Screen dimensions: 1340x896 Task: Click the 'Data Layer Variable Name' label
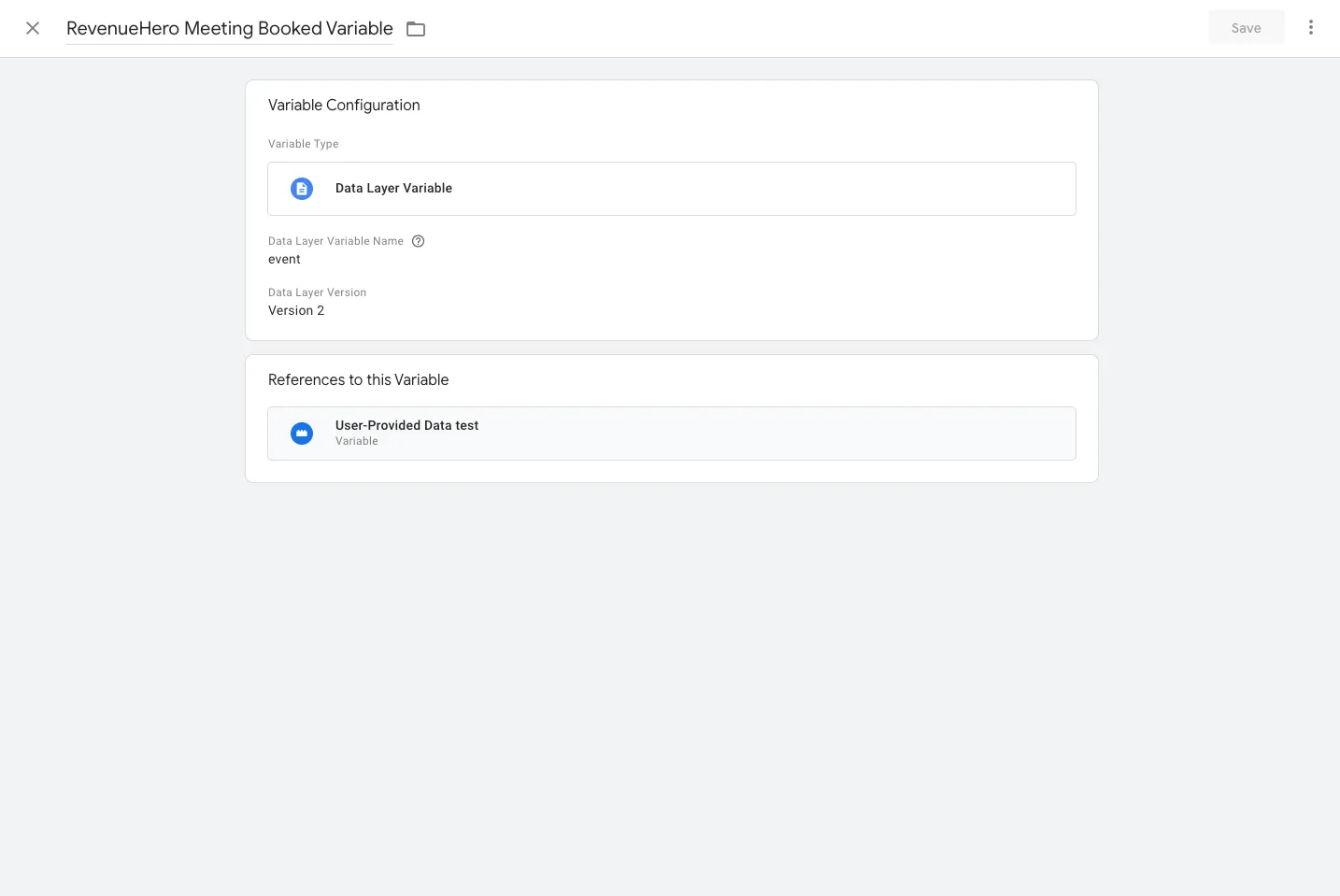(335, 241)
